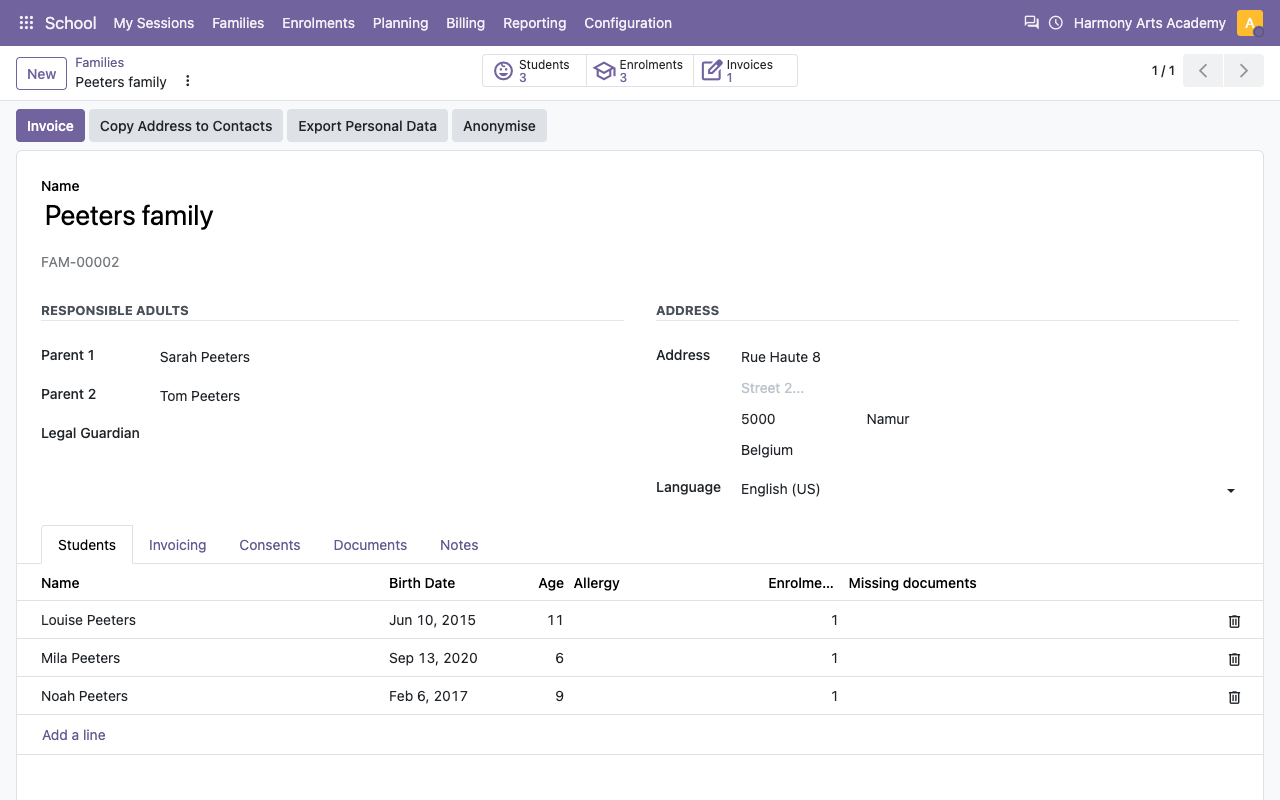Expand the Language dropdown arrow
The width and height of the screenshot is (1280, 800).
click(x=1231, y=490)
